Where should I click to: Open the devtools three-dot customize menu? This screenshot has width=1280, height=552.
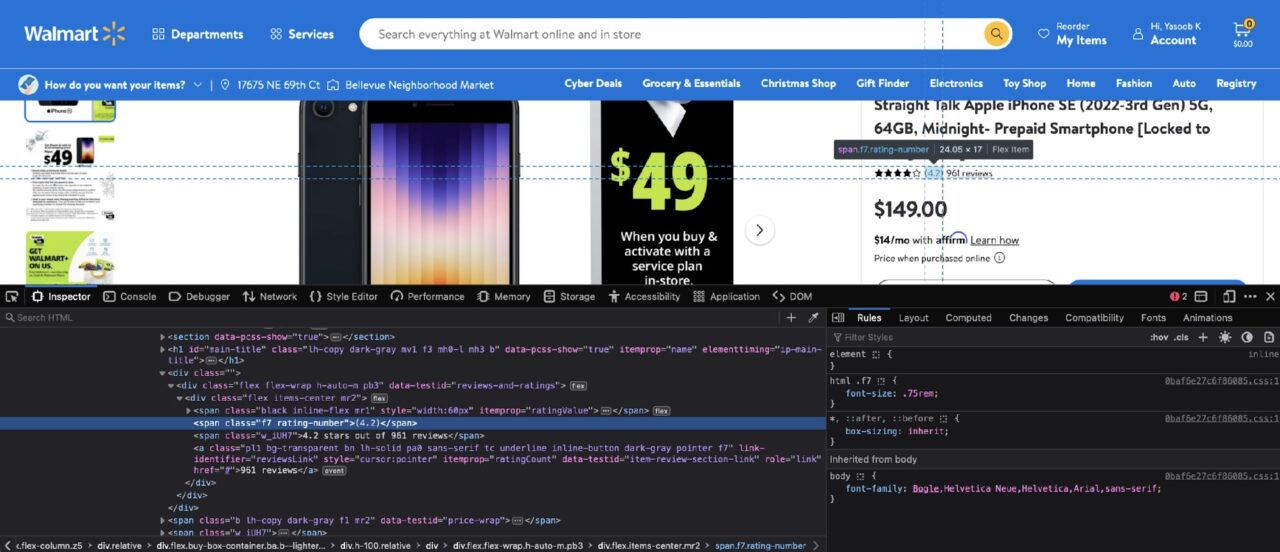click(1250, 296)
